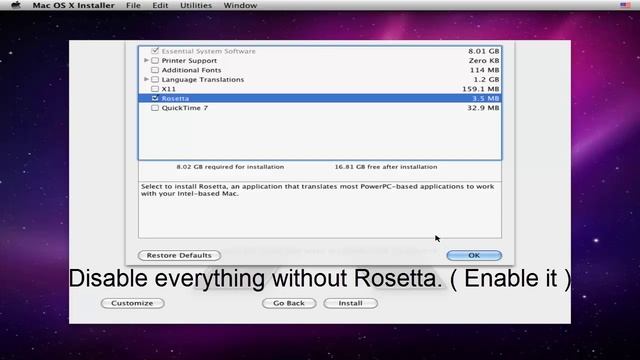Open the Apple menu
640x360 pixels.
pos(16,5)
